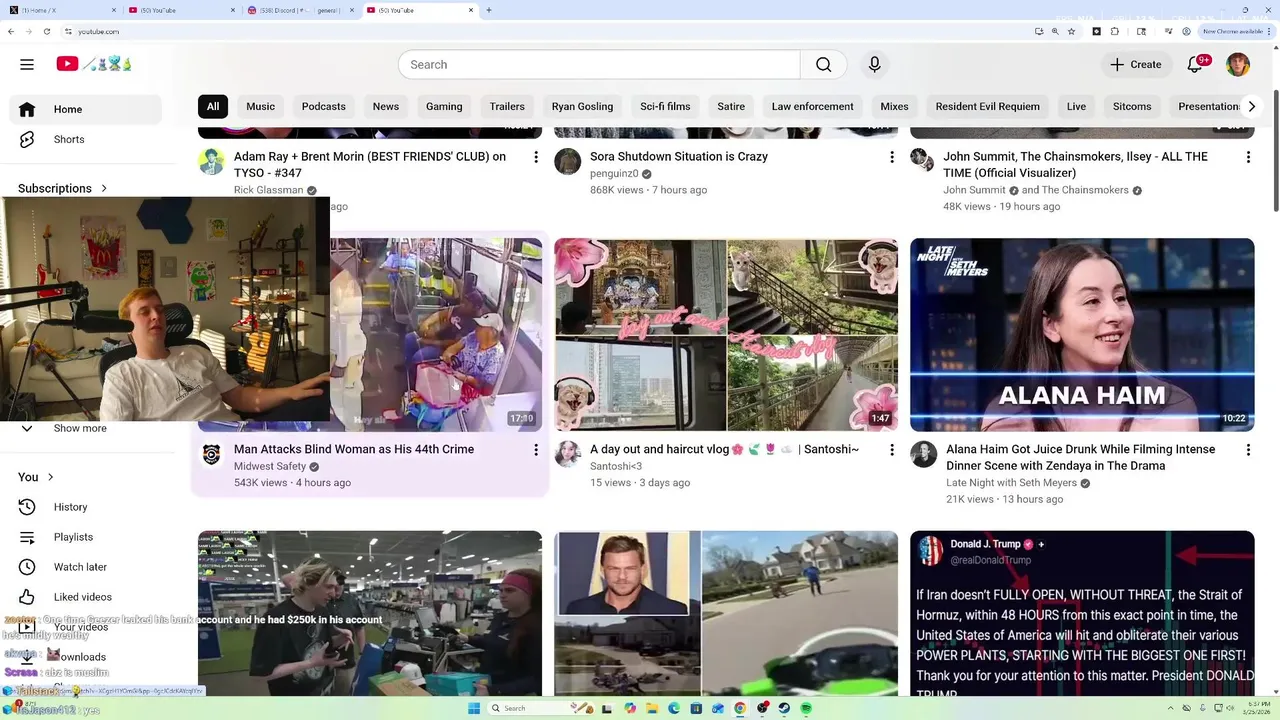
Task: Open Steam from taskbar
Action: (x=784, y=708)
